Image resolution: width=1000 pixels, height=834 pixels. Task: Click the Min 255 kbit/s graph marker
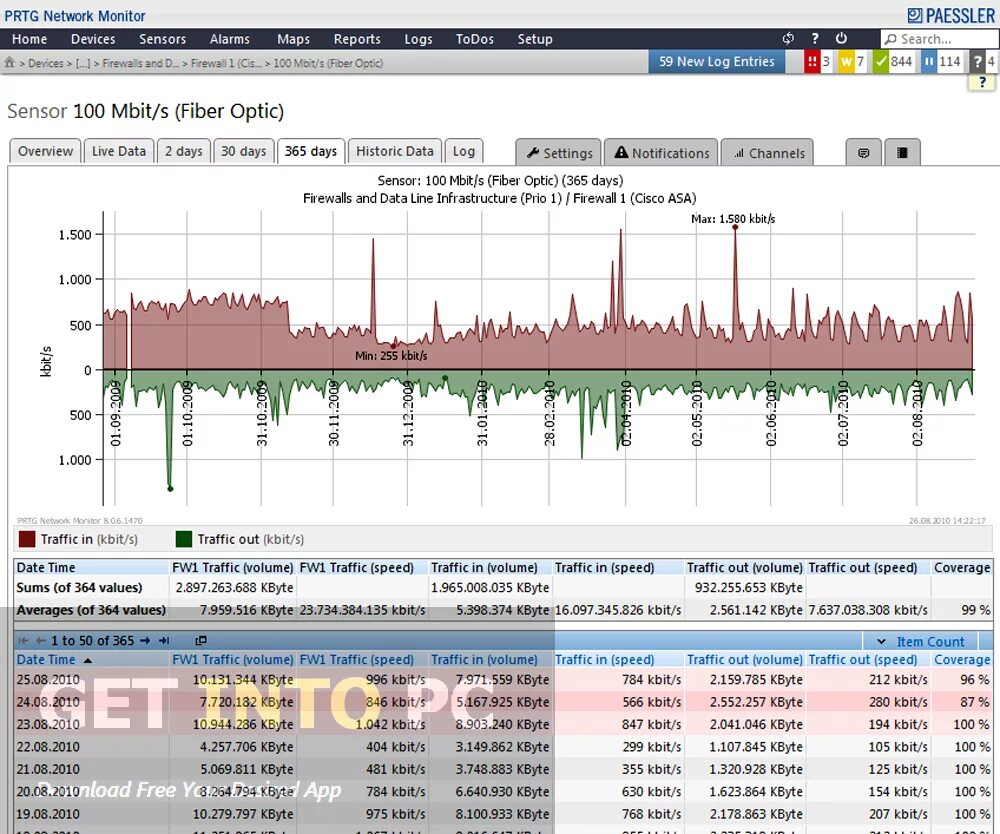pos(393,346)
